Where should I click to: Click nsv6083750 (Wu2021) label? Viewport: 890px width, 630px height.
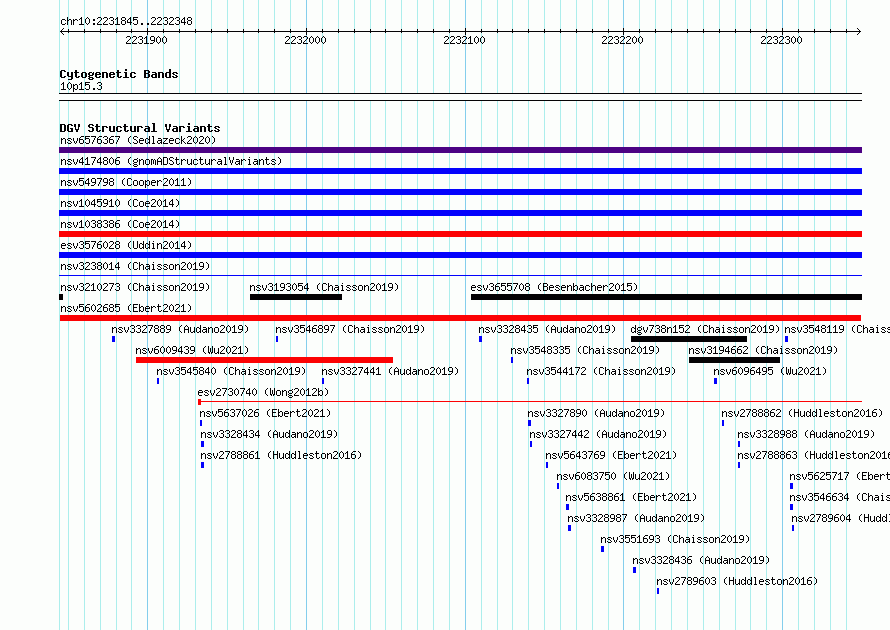(x=613, y=476)
